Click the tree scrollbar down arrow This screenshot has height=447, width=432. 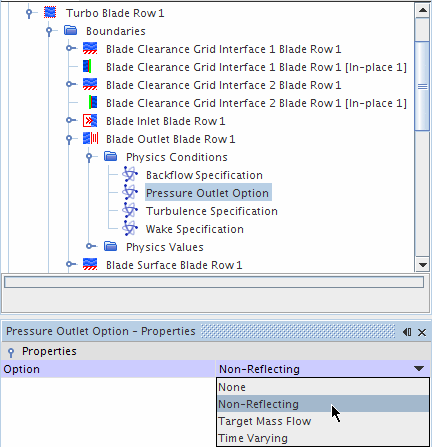tap(423, 265)
